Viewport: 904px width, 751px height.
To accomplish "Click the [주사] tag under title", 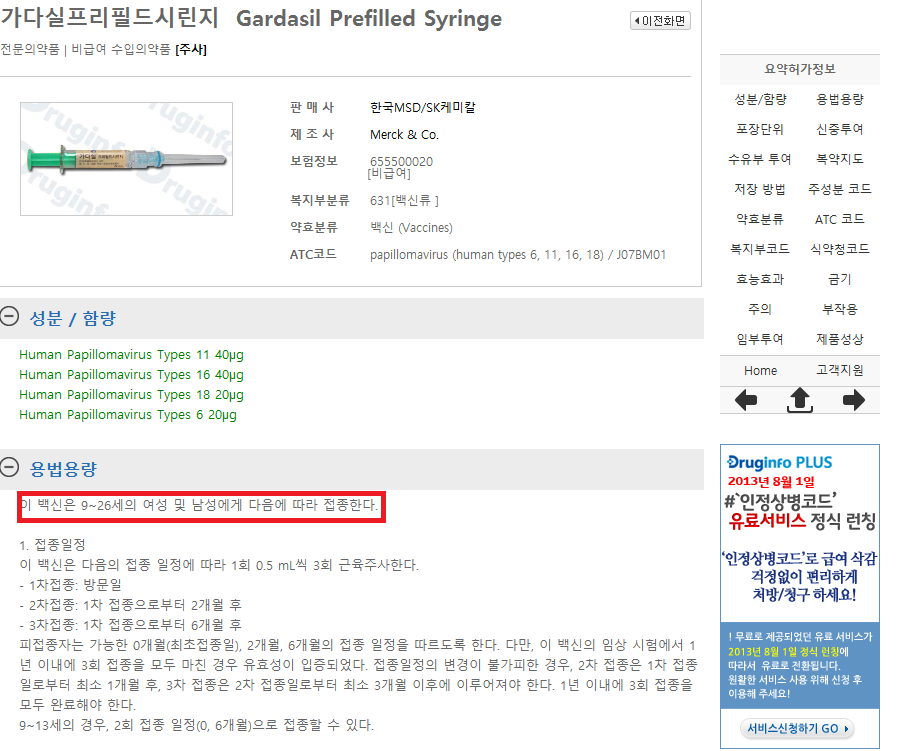I will point(191,50).
